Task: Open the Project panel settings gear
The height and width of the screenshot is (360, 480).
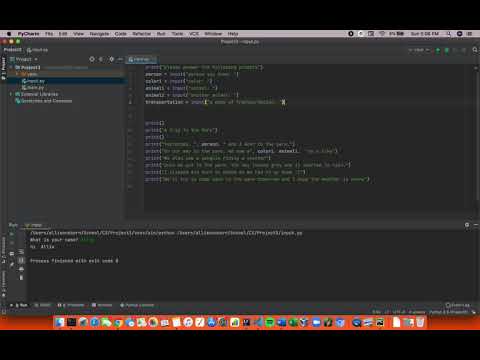Action: [111, 59]
